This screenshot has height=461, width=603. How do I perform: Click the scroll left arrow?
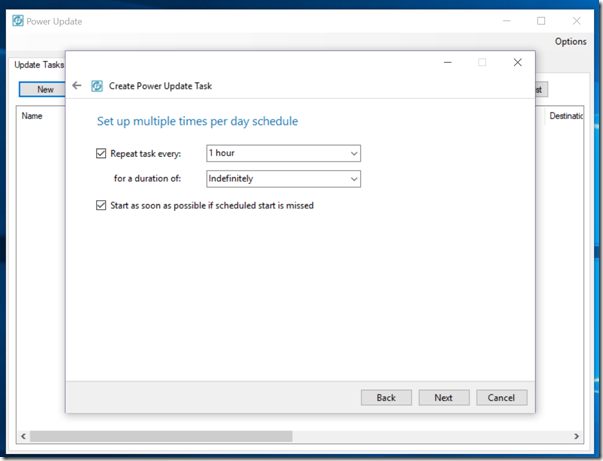23,436
